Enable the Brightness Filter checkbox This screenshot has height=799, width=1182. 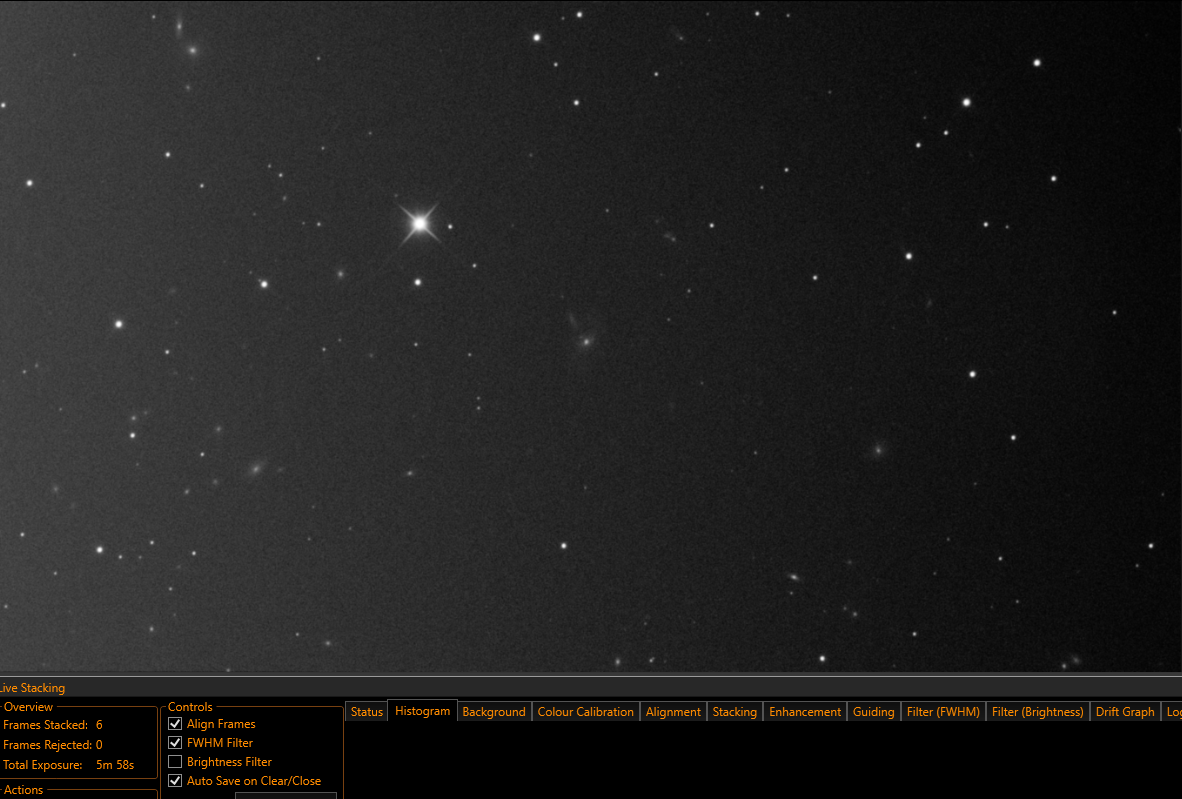coord(175,761)
